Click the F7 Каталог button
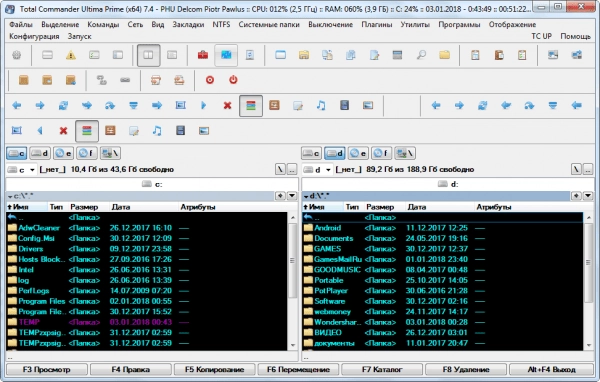The image size is (600, 382). (382, 369)
